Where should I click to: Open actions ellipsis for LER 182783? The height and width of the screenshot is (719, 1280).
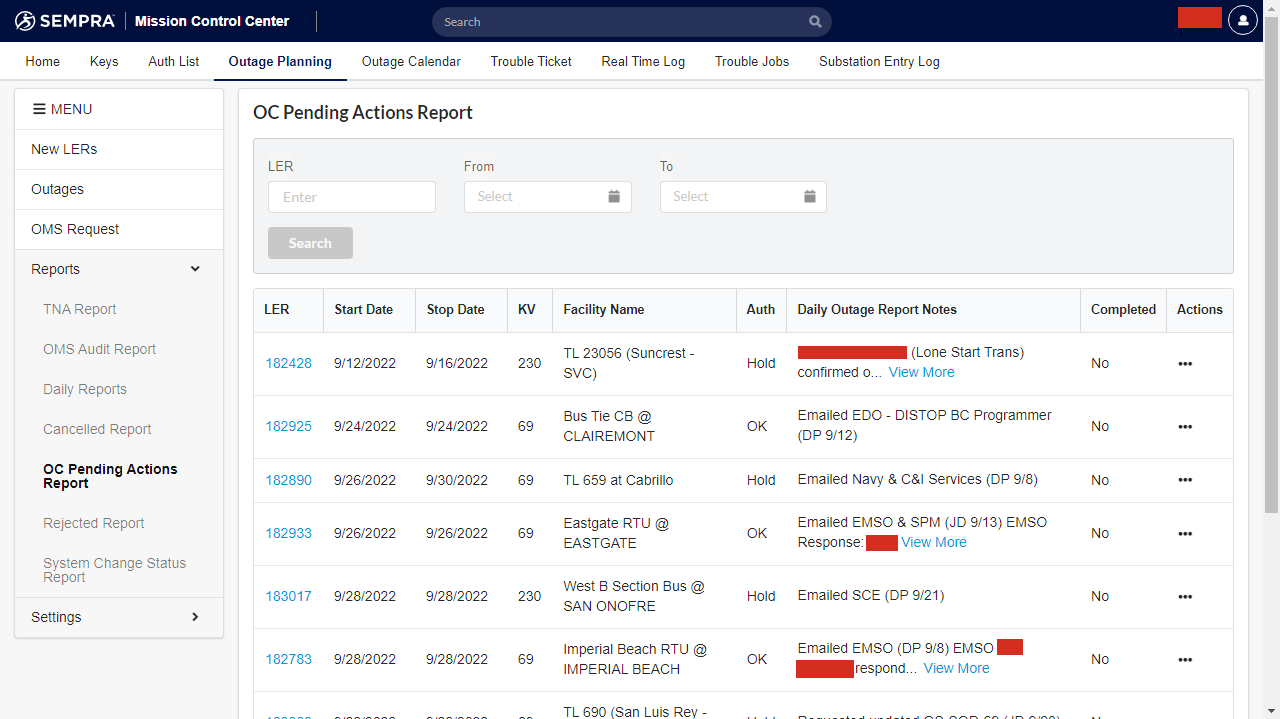[x=1185, y=660]
